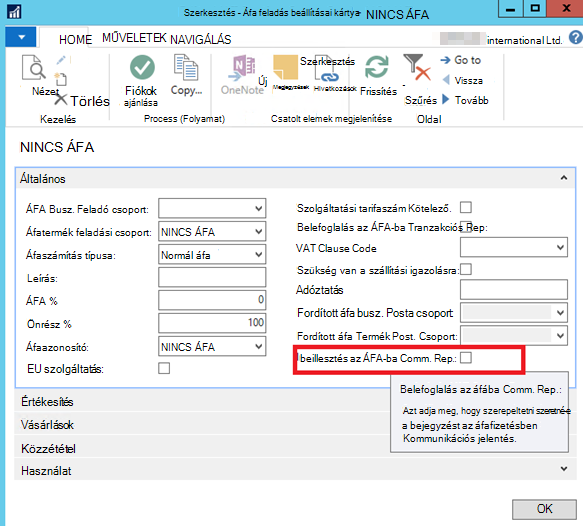This screenshot has width=583, height=526.
Task: Toggle Szolgáltatási tarifaszám Kötelező checkbox
Action: pyautogui.click(x=466, y=207)
